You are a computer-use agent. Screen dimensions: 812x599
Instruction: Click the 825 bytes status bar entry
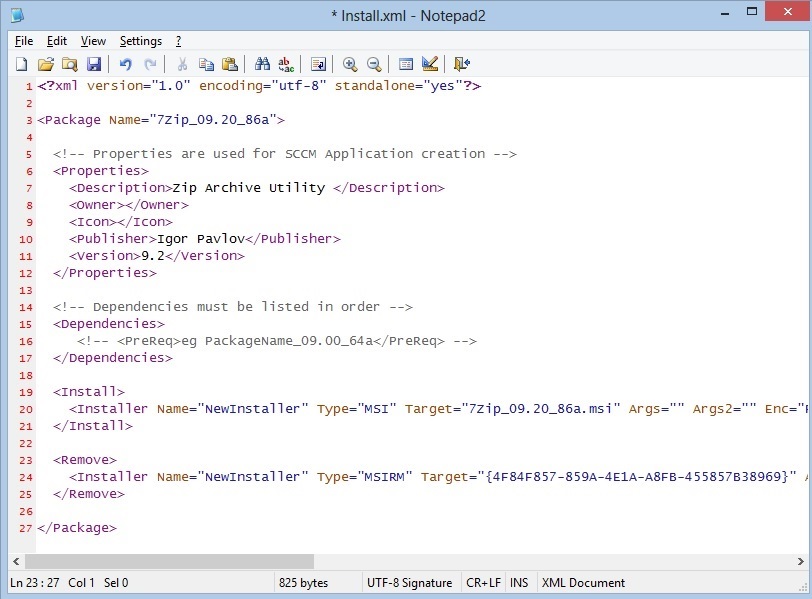click(x=303, y=583)
